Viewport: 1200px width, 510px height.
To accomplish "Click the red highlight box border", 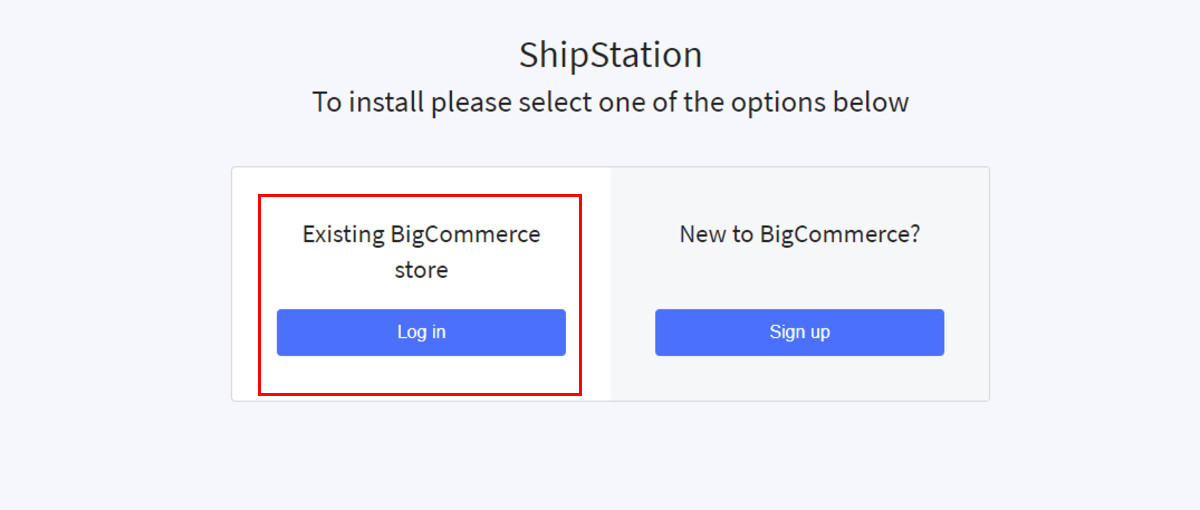I will click(260, 300).
